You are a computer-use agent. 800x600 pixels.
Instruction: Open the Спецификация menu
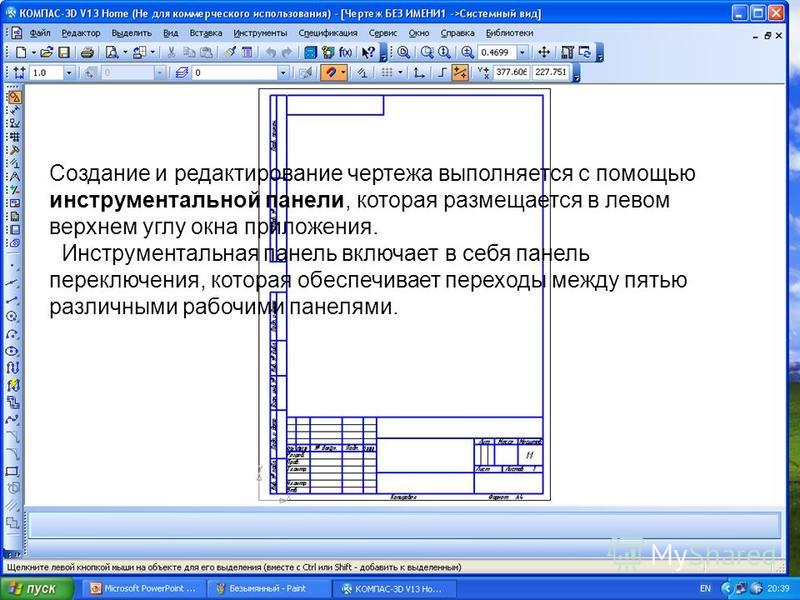pyautogui.click(x=328, y=33)
